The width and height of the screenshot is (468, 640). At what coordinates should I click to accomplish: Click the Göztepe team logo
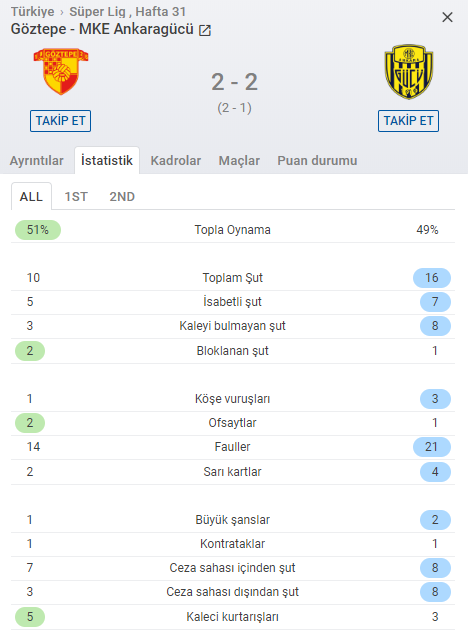coord(61,71)
